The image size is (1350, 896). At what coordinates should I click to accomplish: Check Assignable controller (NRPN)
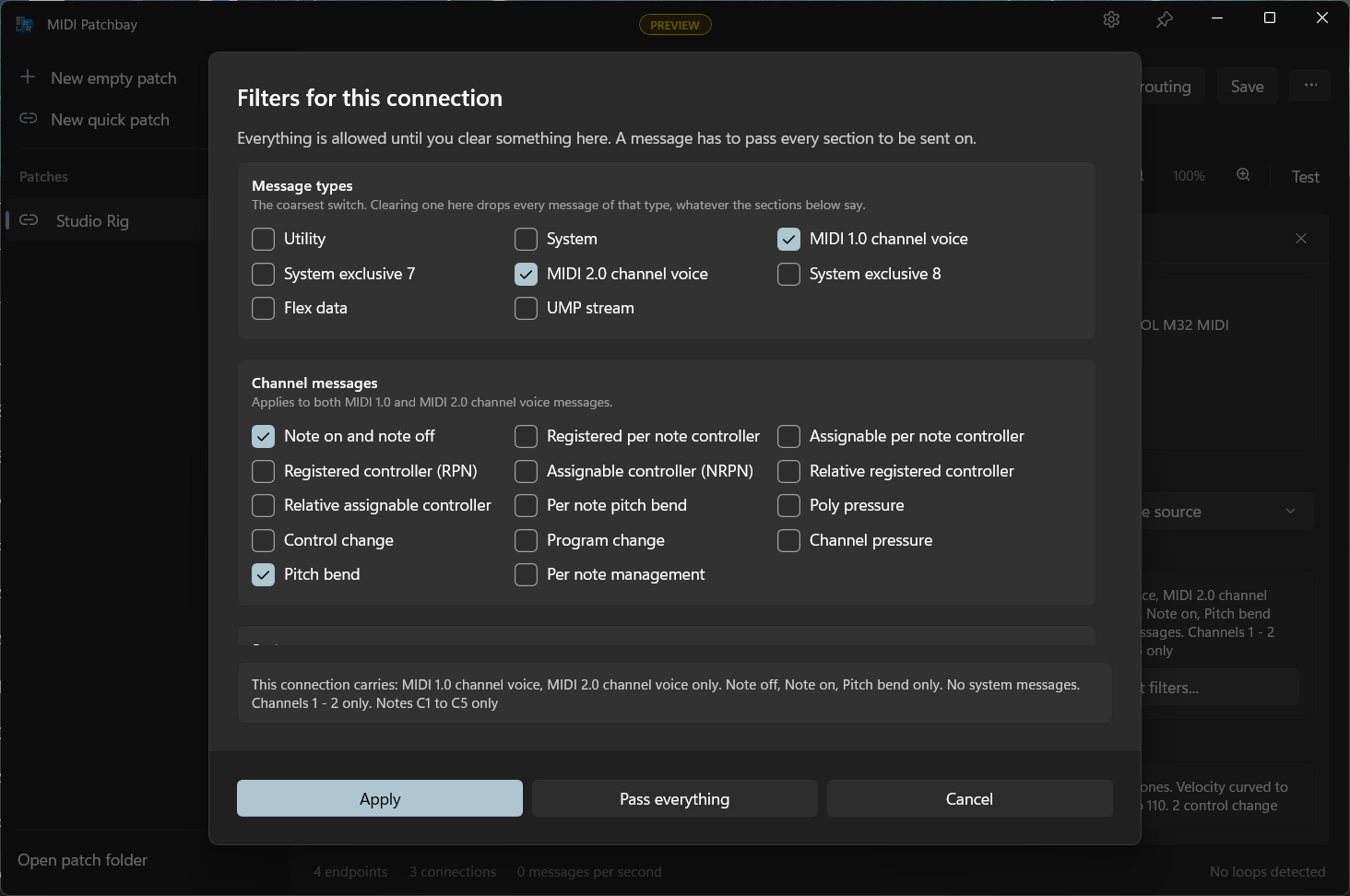point(527,471)
